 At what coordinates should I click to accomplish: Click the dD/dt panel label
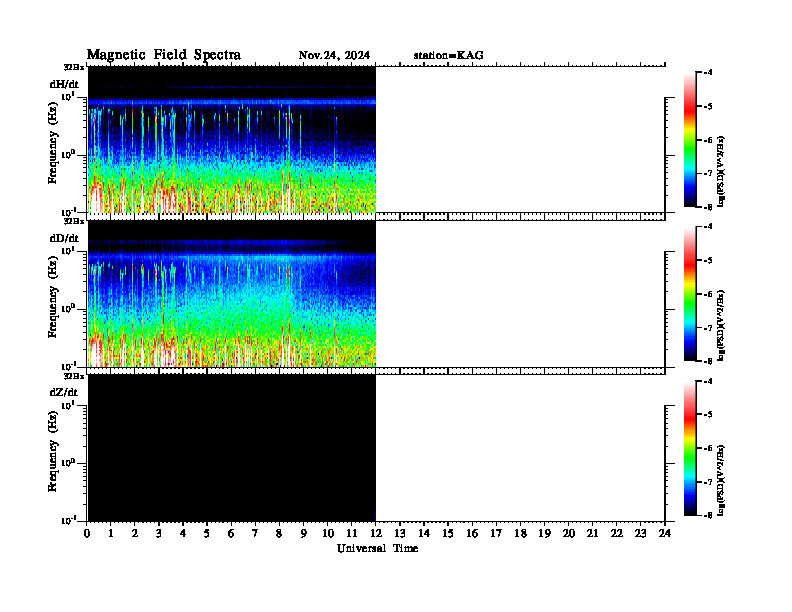coord(64,238)
